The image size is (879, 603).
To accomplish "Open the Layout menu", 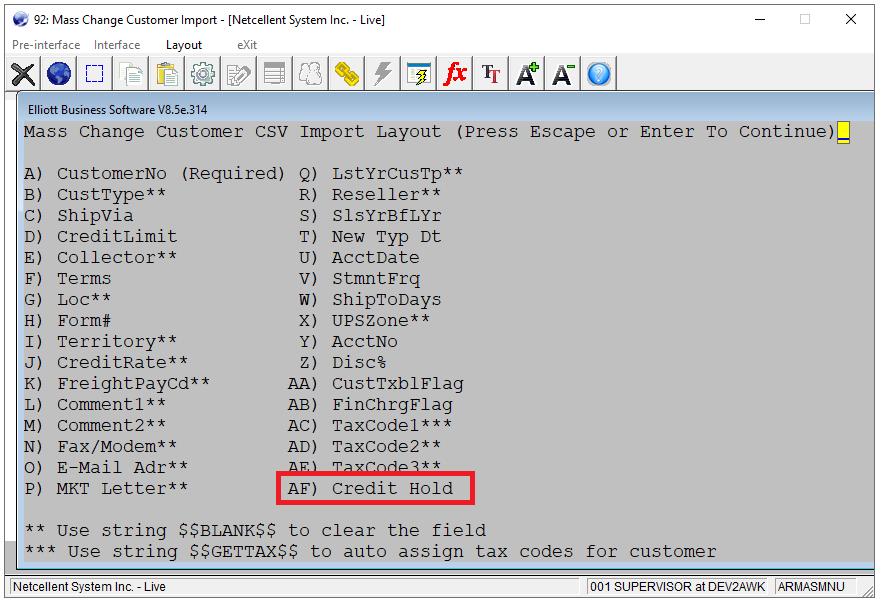I will pos(184,45).
